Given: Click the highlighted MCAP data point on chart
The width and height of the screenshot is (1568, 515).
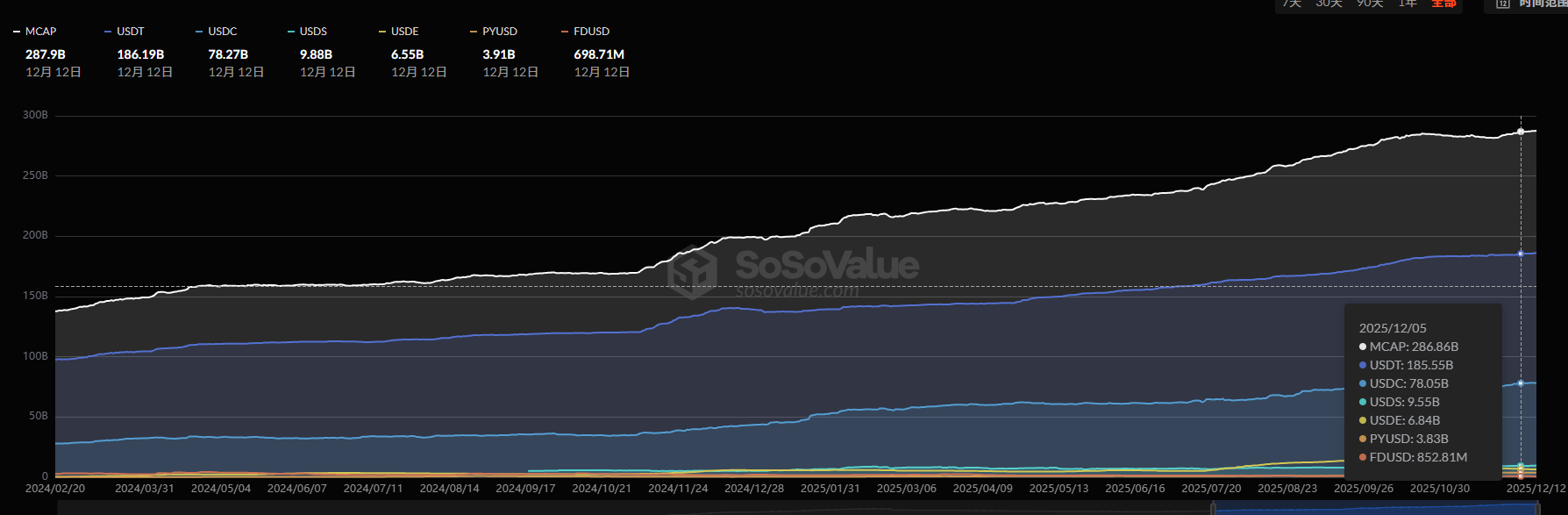Looking at the screenshot, I should [1521, 132].
